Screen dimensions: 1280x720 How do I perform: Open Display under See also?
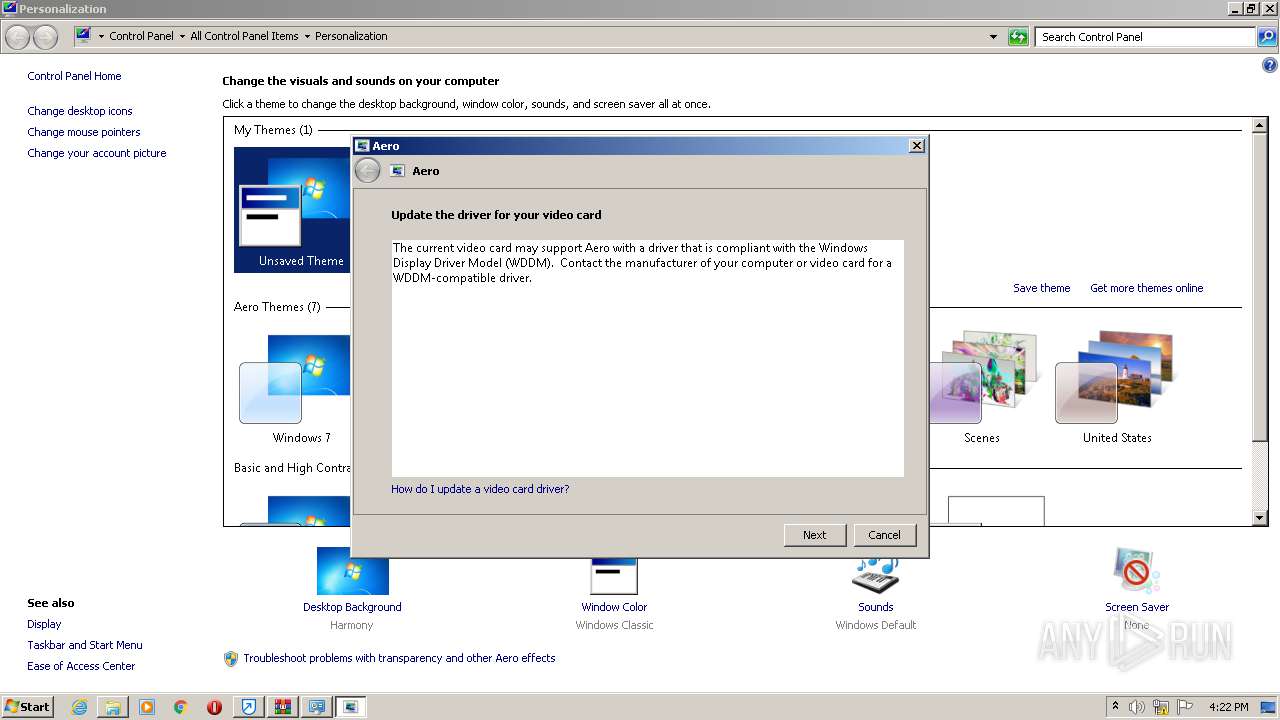(x=44, y=624)
